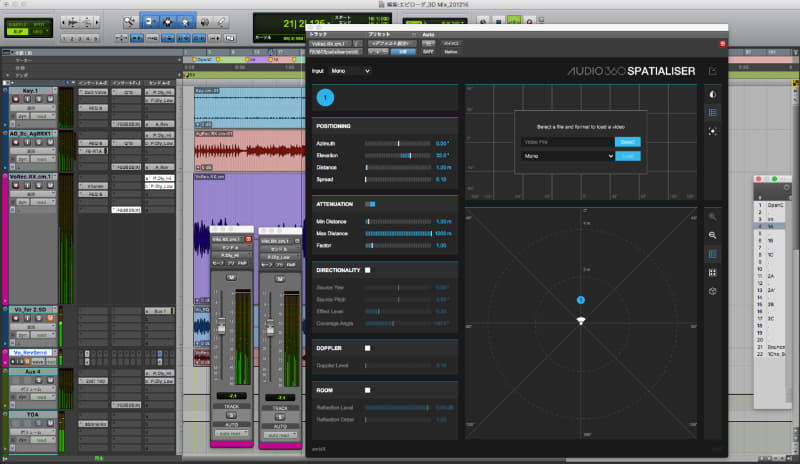Viewport: 800px width, 464px height.
Task: Click the blue source 1 circle button
Action: tap(326, 97)
